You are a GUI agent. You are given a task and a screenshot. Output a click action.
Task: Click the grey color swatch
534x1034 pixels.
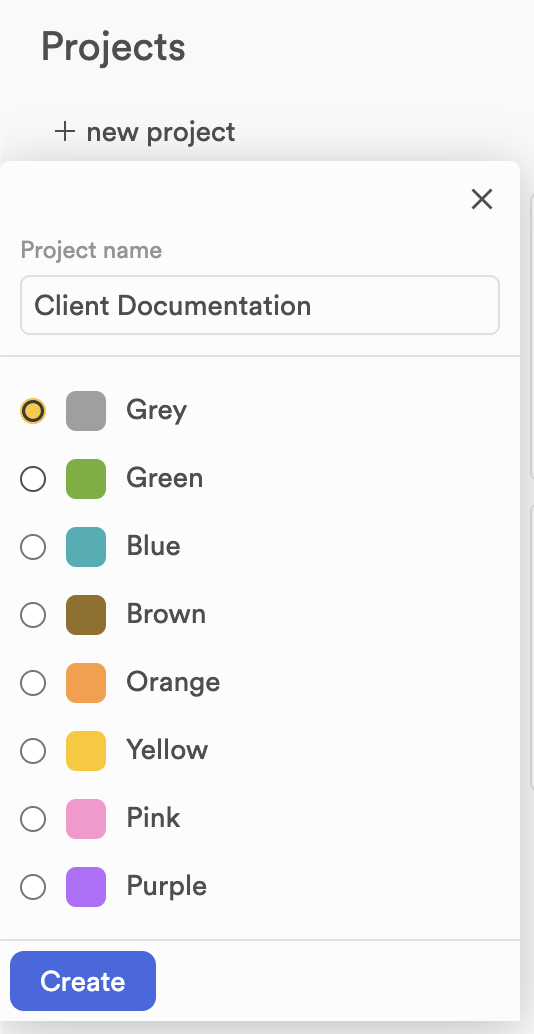[x=86, y=411]
